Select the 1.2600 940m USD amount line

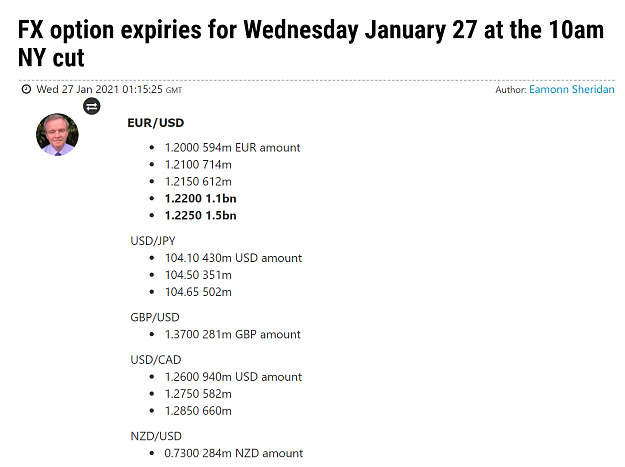(x=234, y=377)
